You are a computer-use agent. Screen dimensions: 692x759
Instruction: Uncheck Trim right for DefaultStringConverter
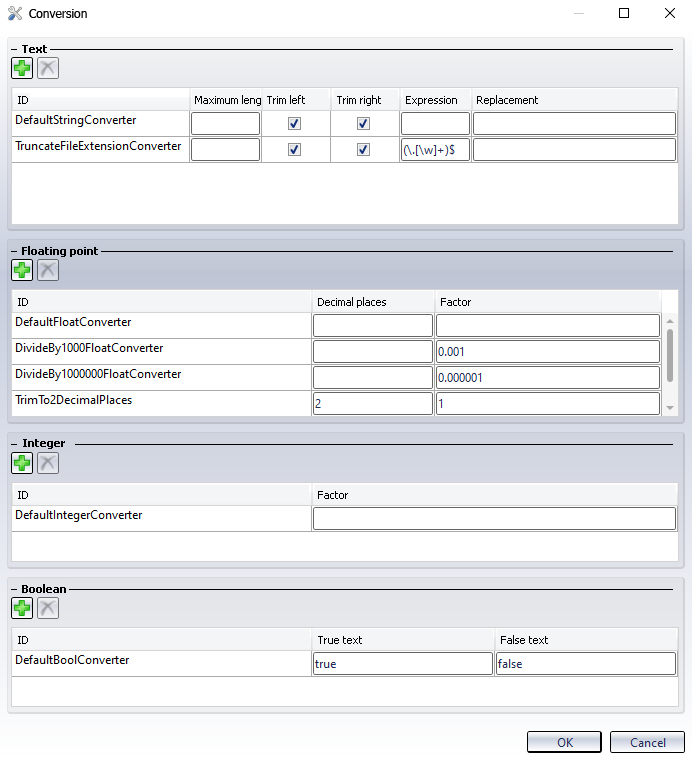pyautogui.click(x=363, y=124)
